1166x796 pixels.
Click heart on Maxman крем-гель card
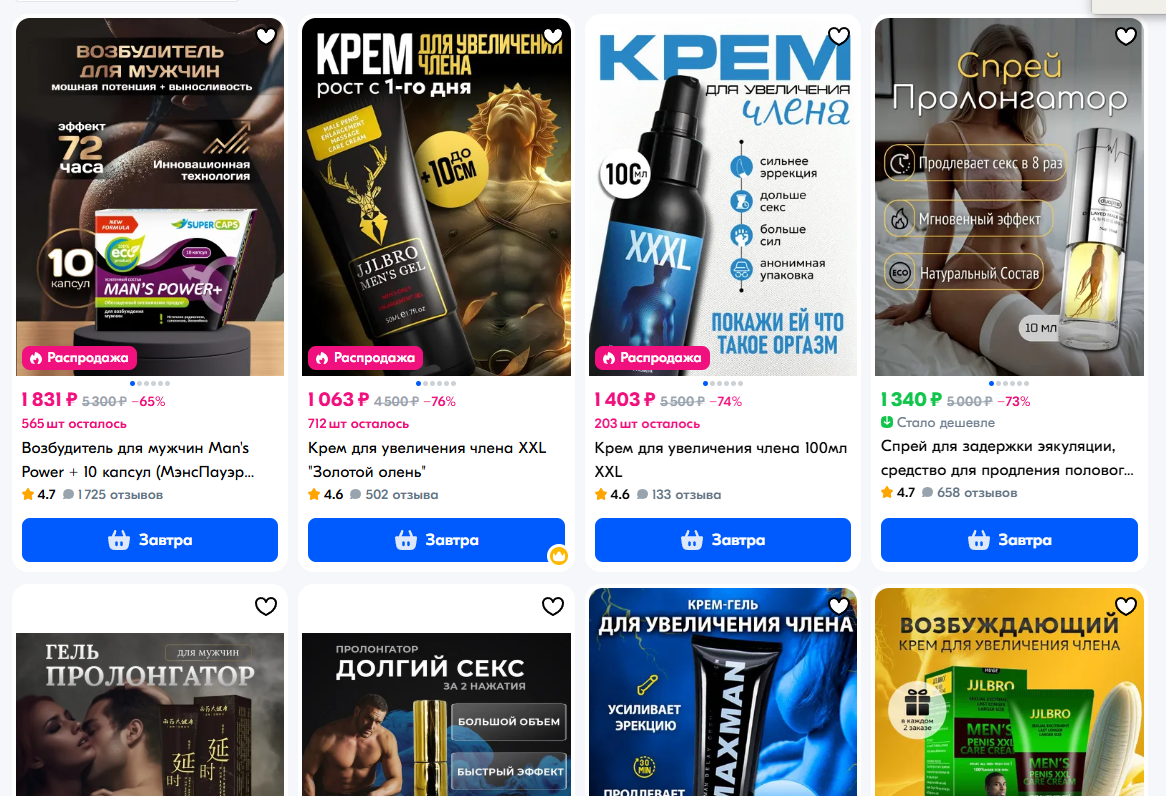839,606
